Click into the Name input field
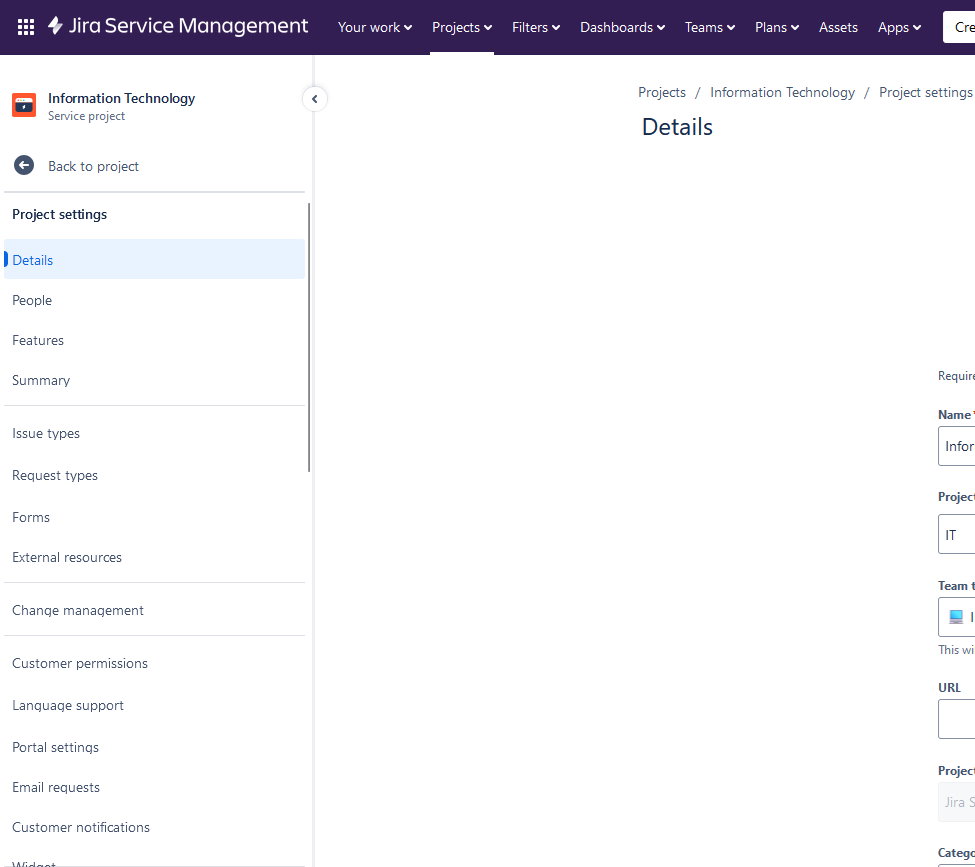 (x=956, y=446)
